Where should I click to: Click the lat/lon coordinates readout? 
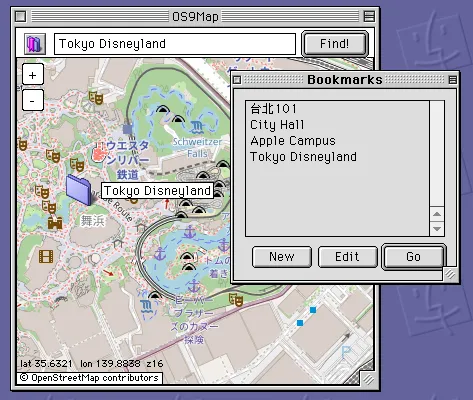point(92,363)
